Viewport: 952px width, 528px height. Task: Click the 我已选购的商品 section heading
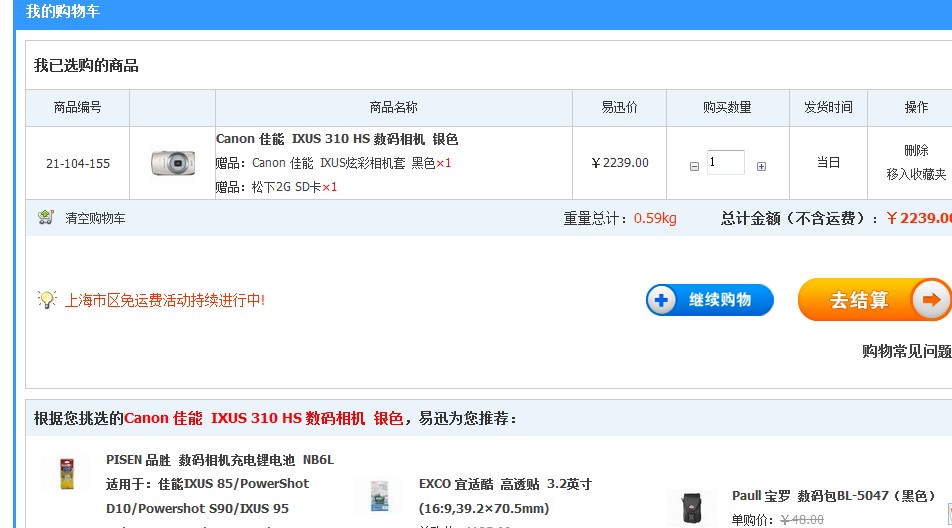pos(86,66)
